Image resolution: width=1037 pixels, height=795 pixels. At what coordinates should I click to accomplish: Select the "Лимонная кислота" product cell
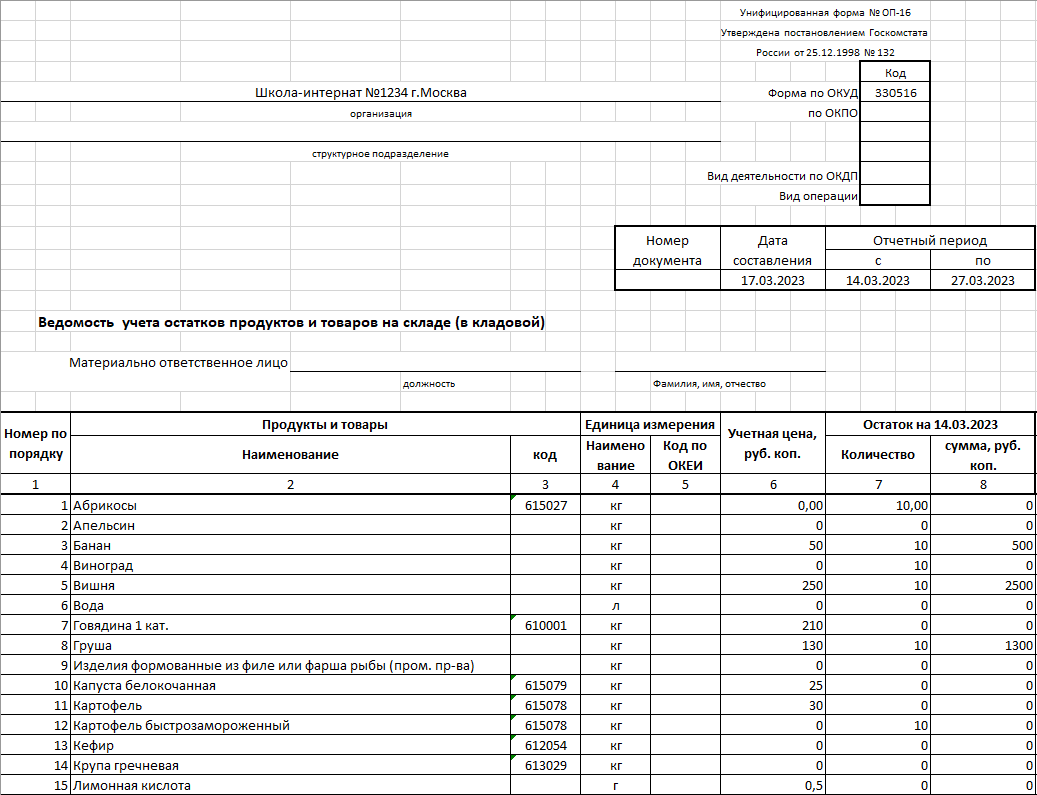click(x=291, y=785)
